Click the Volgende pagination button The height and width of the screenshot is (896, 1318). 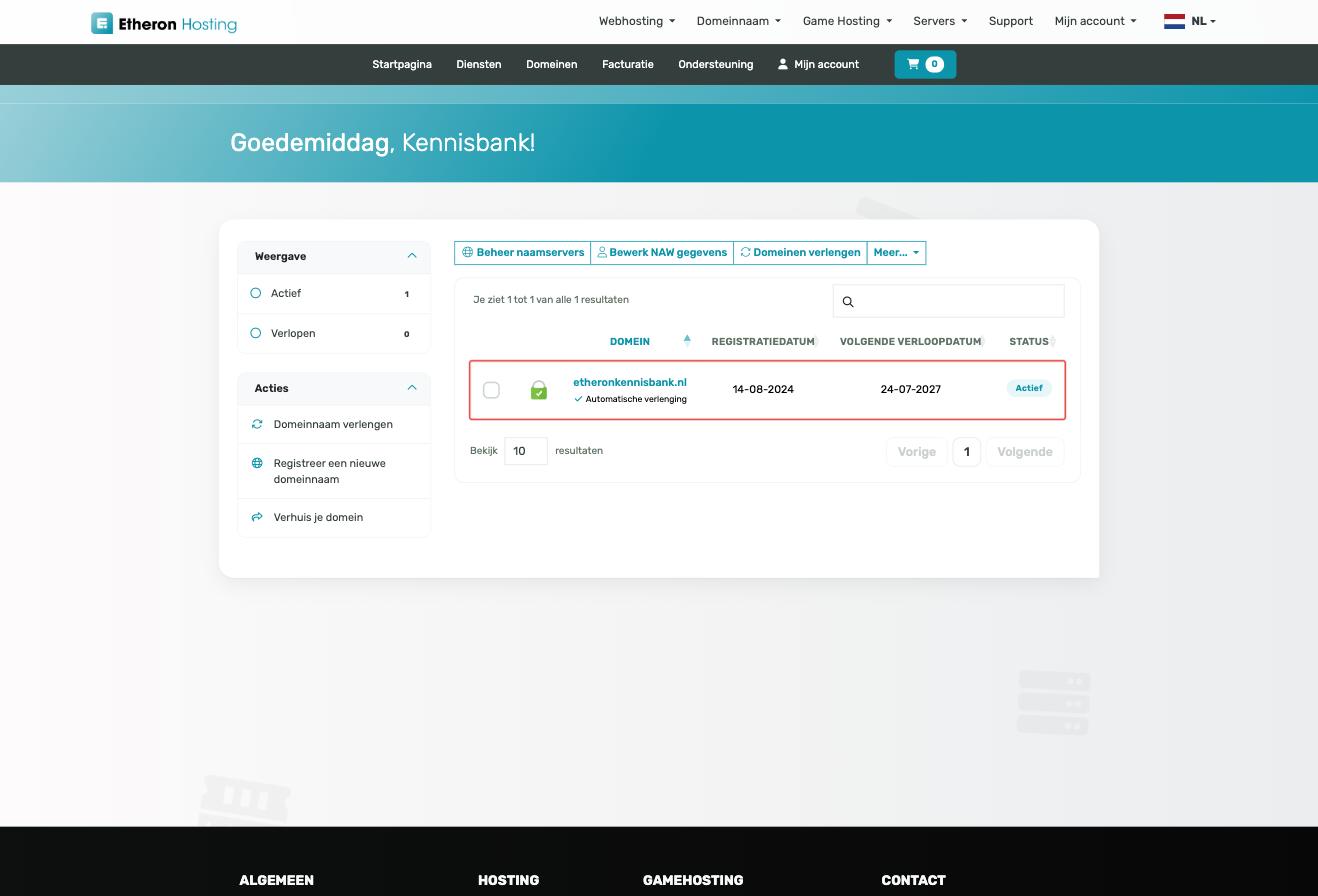pos(1025,452)
